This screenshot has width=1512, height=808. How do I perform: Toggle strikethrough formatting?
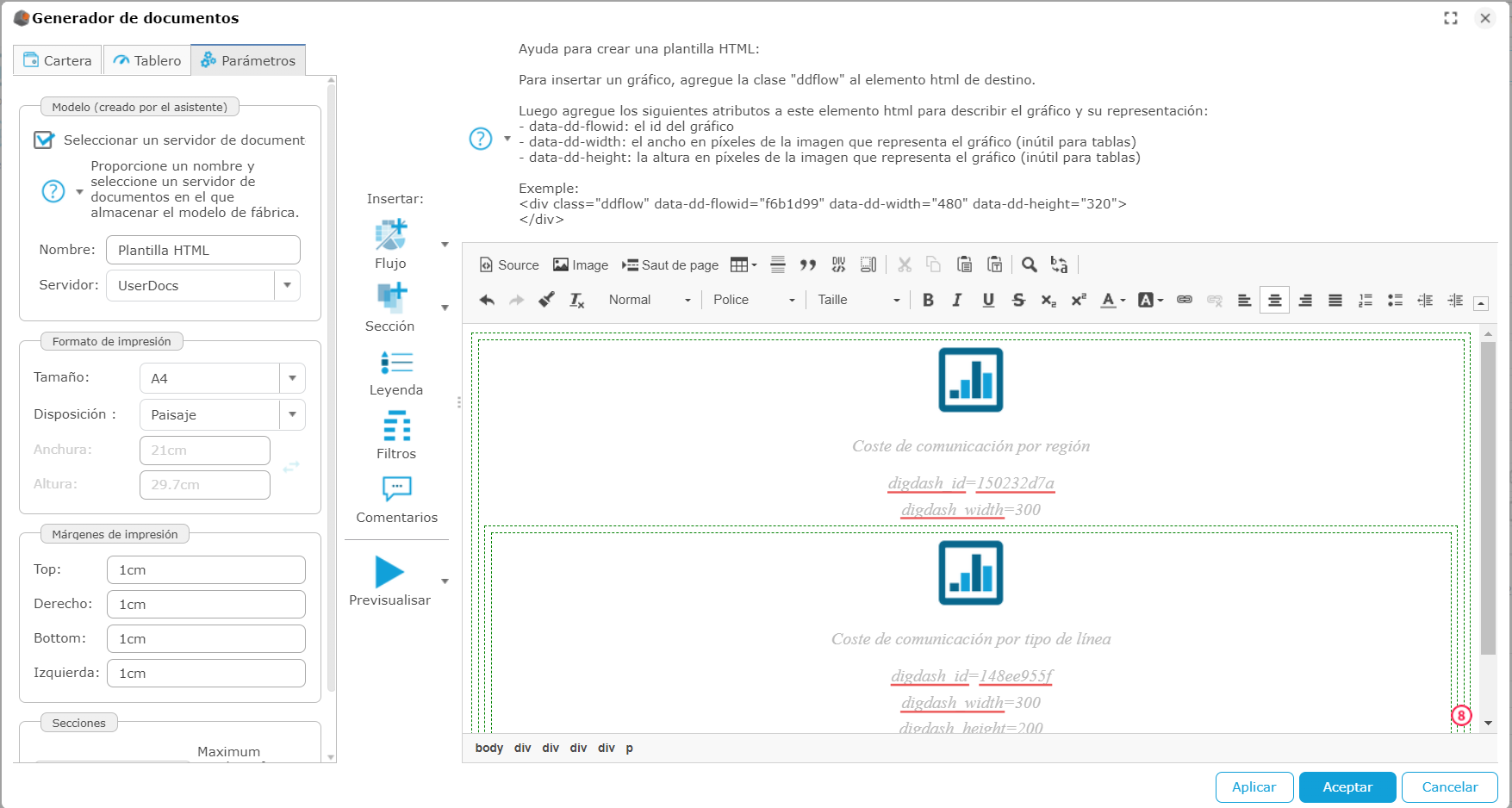point(1018,300)
